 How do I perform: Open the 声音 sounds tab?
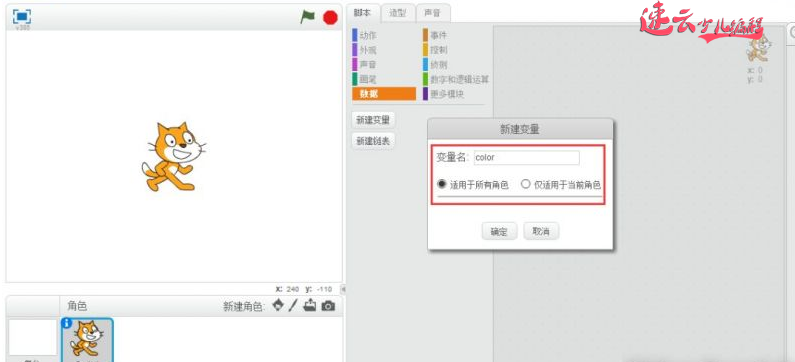[432, 13]
